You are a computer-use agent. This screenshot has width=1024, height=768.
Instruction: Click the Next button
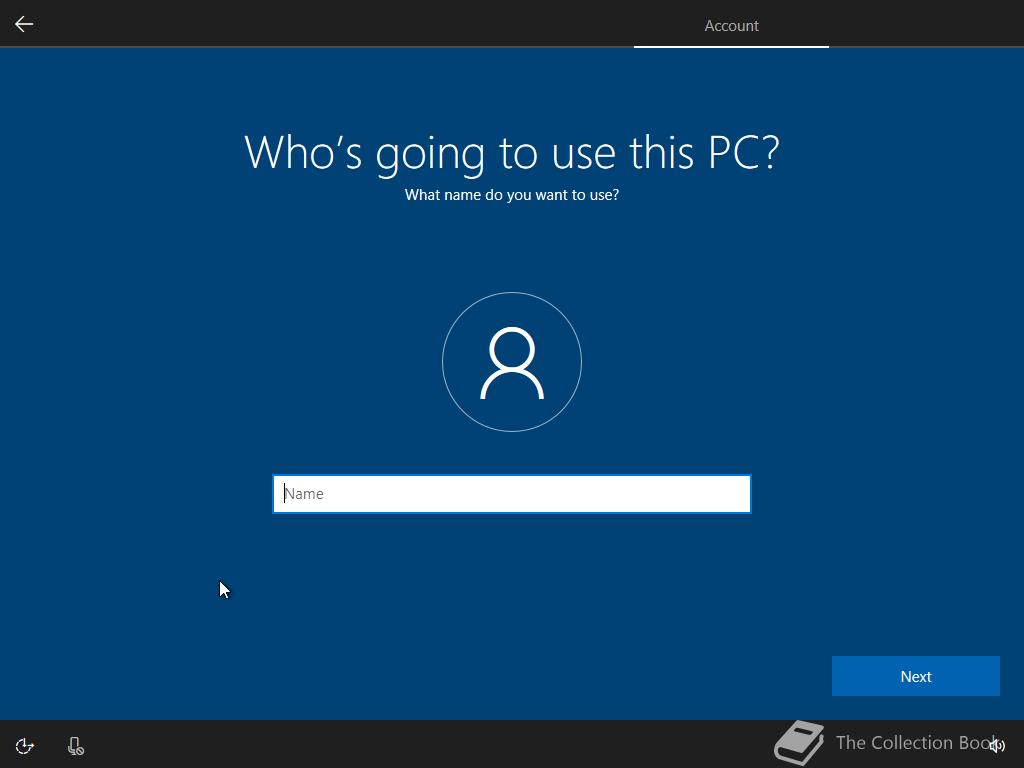tap(916, 676)
